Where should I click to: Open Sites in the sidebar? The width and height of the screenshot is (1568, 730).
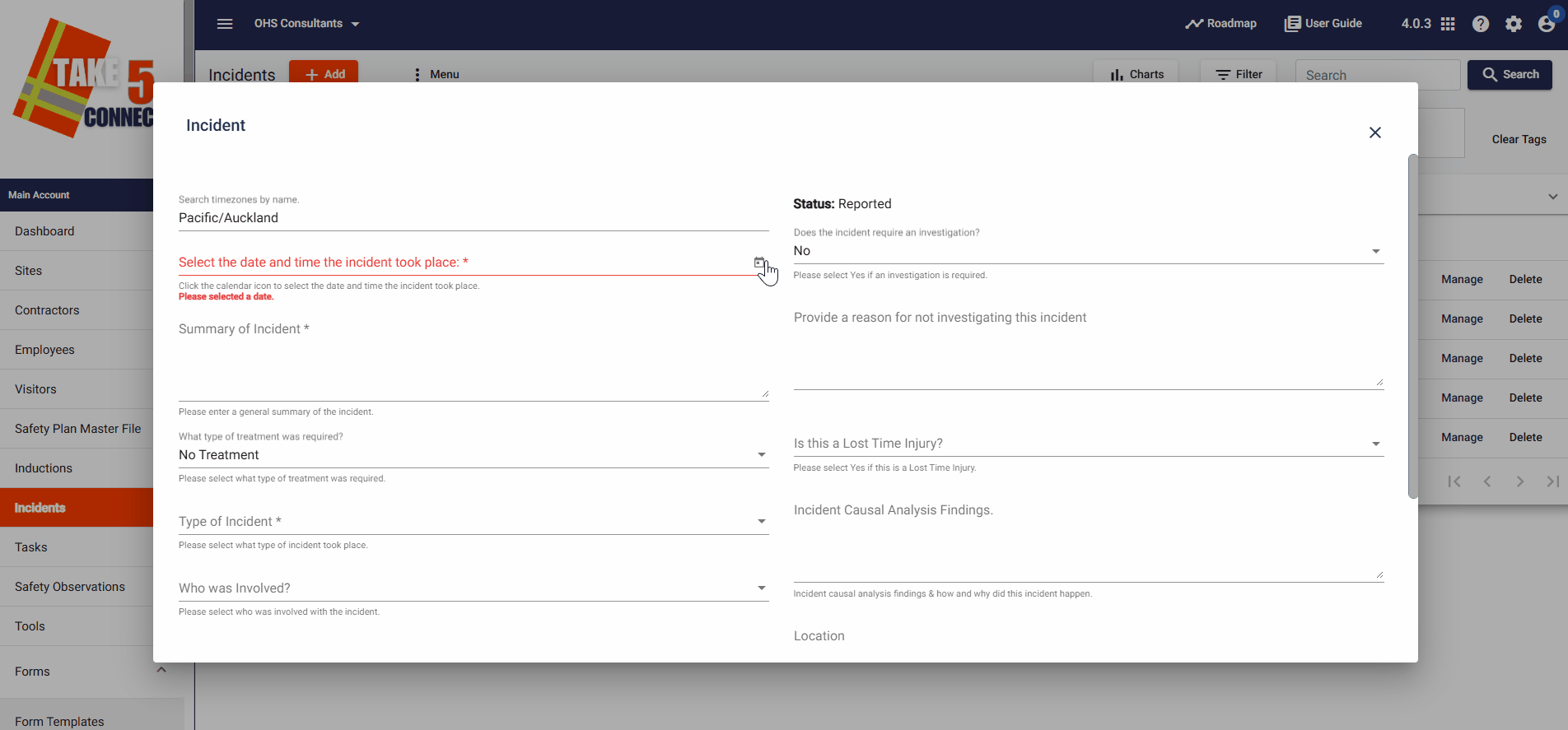(x=77, y=271)
